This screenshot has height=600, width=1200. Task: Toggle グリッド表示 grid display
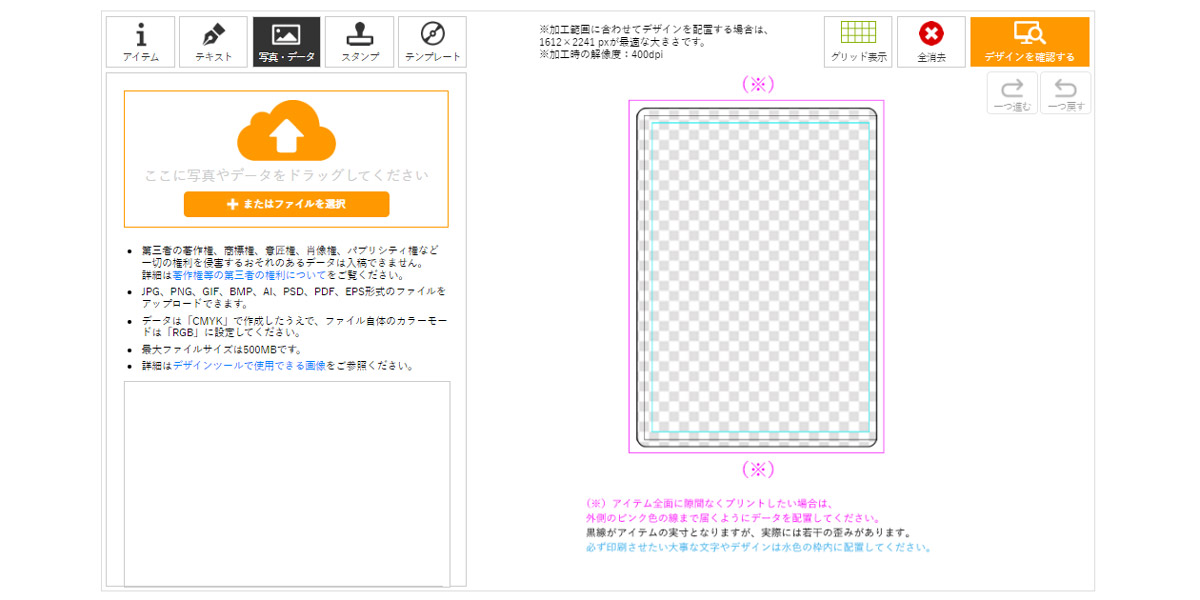click(858, 42)
